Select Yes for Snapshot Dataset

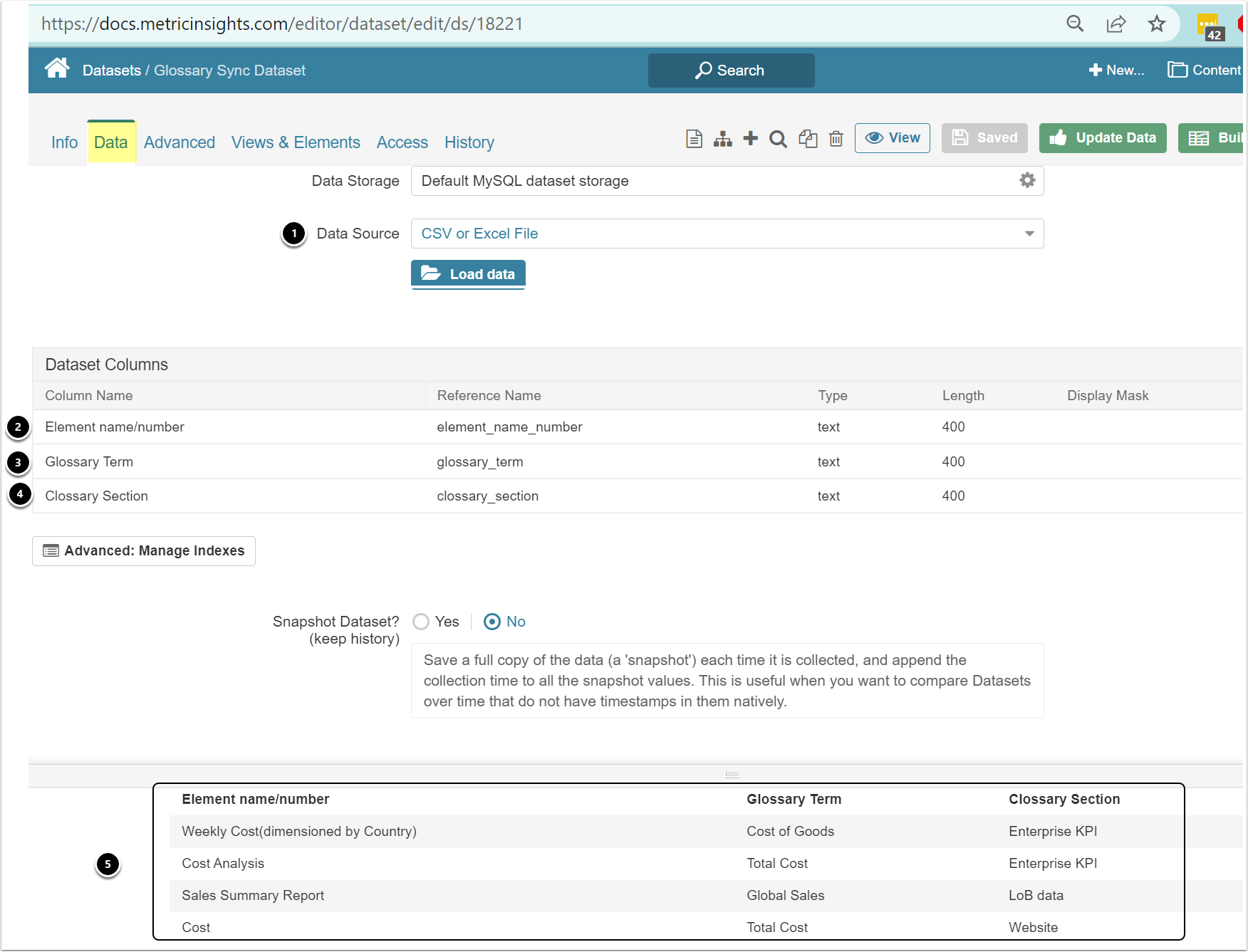click(421, 621)
